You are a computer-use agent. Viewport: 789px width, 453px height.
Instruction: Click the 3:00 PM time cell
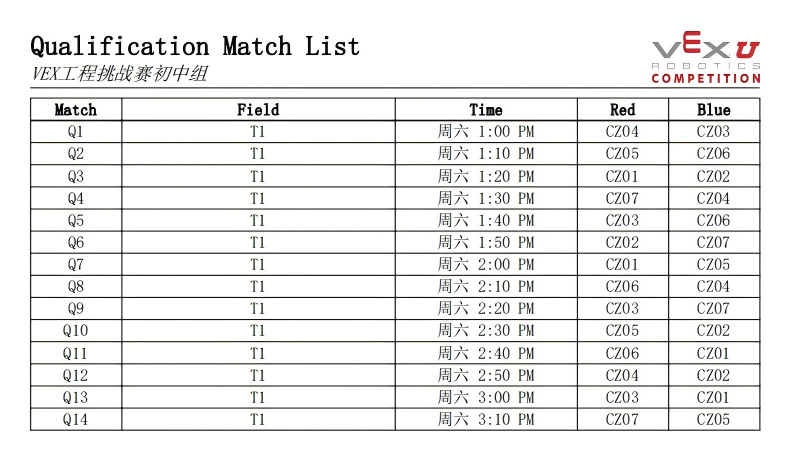[486, 398]
